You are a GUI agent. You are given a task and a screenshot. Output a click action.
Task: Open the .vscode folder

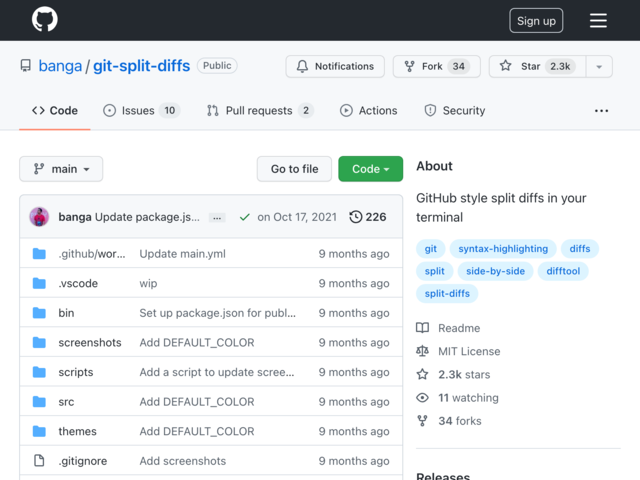tap(78, 283)
